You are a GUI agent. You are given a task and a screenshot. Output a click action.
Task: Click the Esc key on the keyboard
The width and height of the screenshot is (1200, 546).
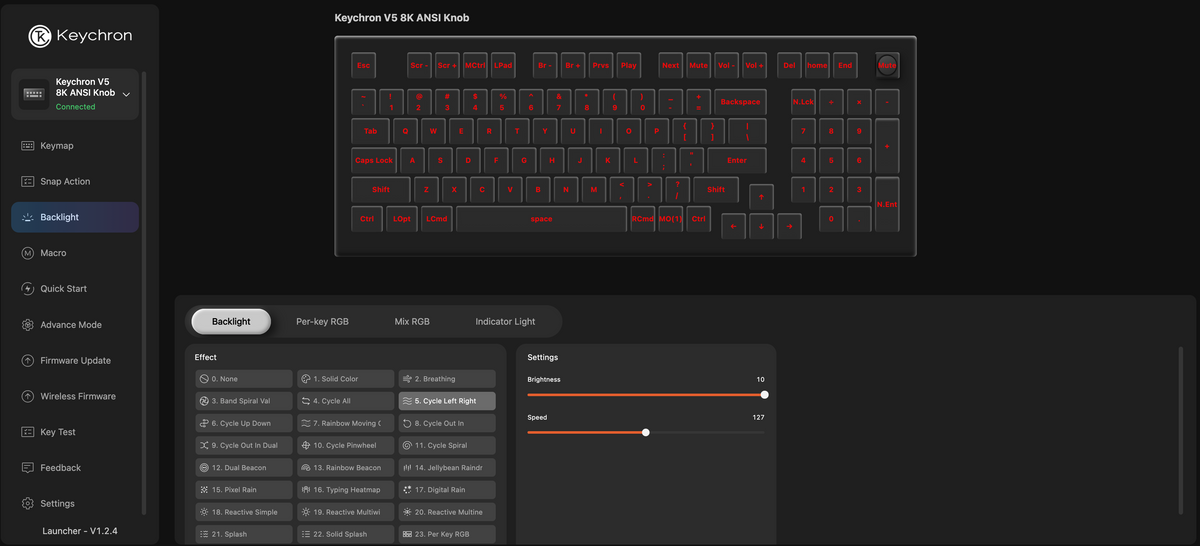[x=364, y=65]
